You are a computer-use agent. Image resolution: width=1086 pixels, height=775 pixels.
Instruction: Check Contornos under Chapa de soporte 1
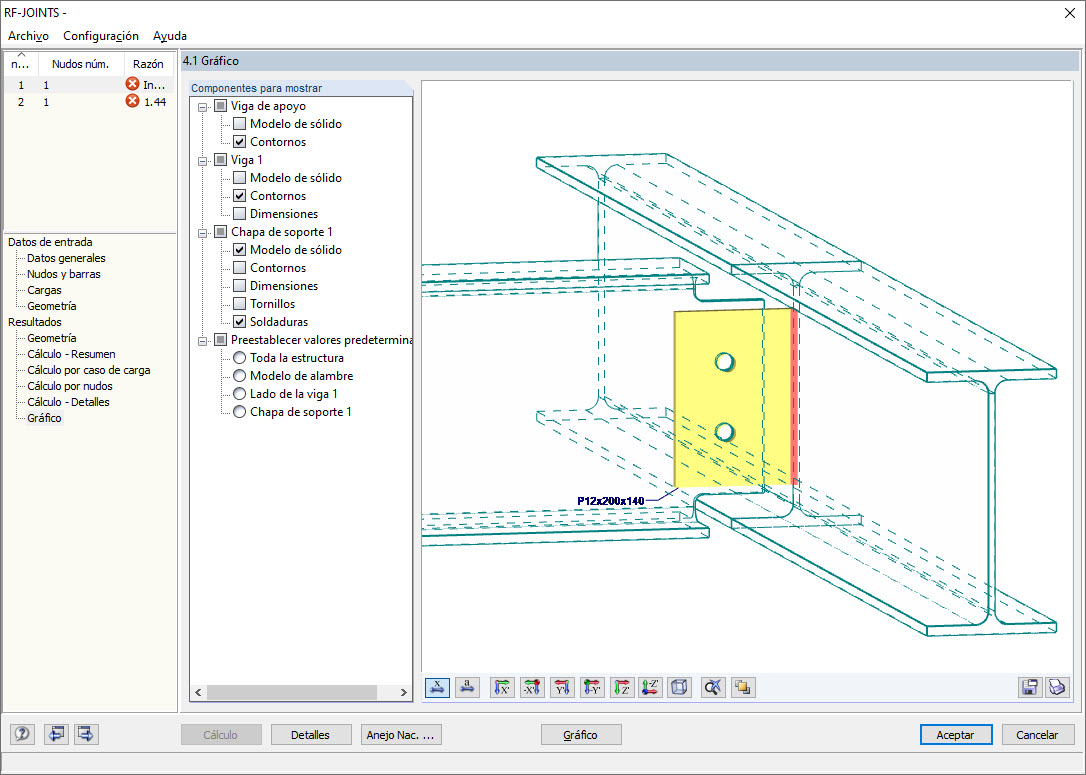(239, 268)
